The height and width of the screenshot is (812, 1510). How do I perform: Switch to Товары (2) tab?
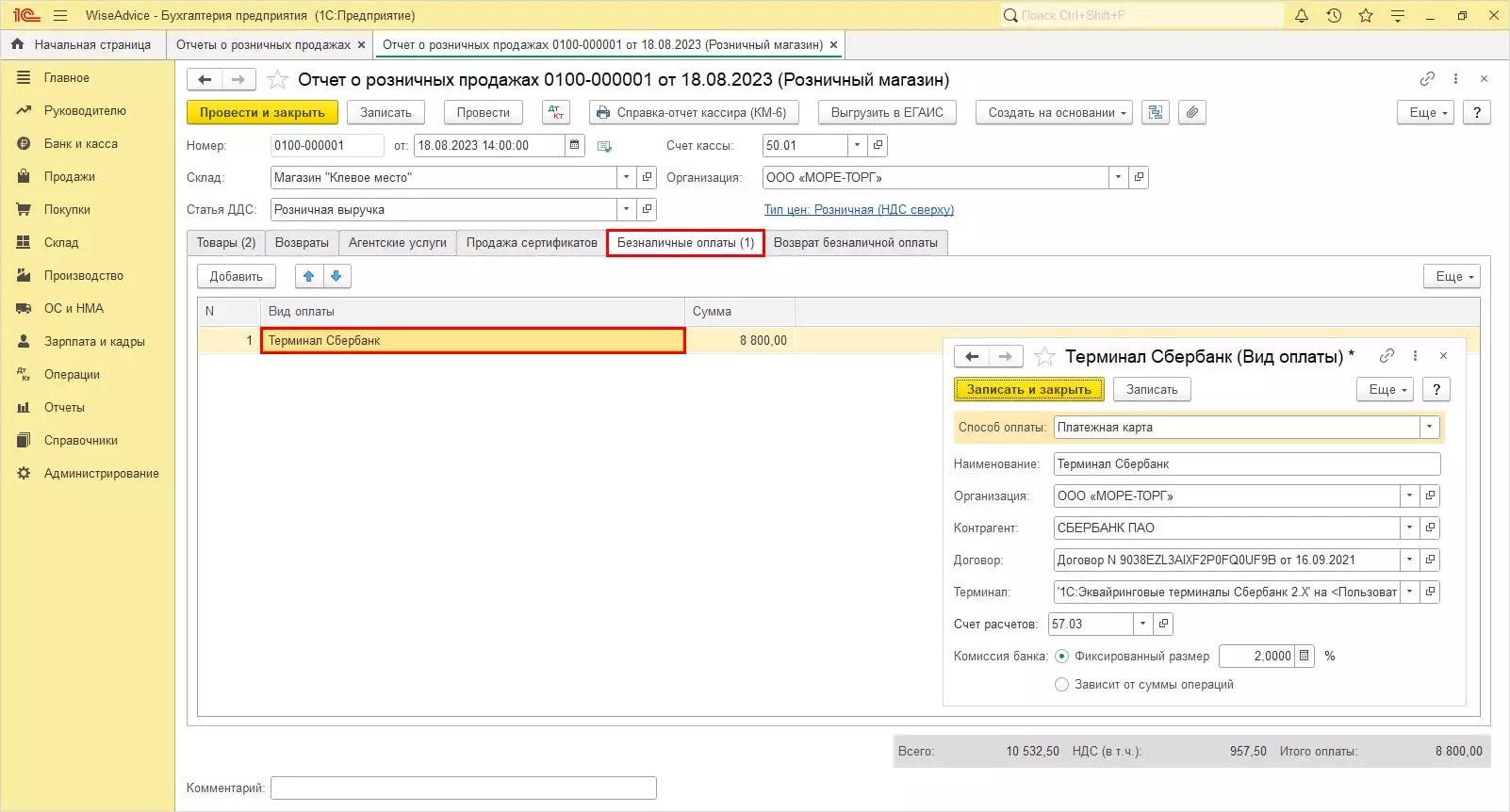226,243
